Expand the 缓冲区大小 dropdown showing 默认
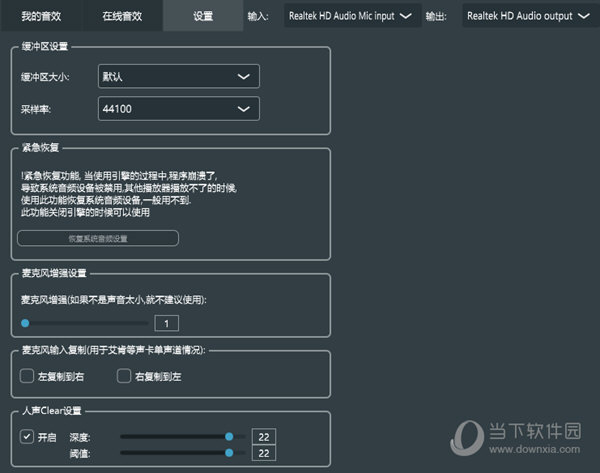Screen dimensions: 600x473 coord(179,77)
